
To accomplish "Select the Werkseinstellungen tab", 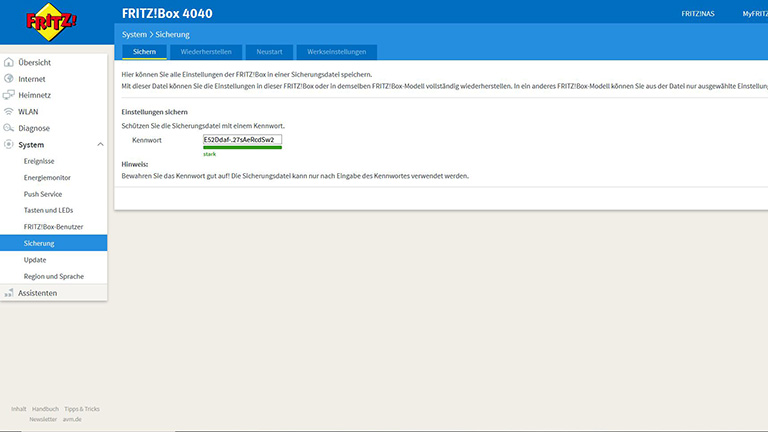I will [x=337, y=51].
